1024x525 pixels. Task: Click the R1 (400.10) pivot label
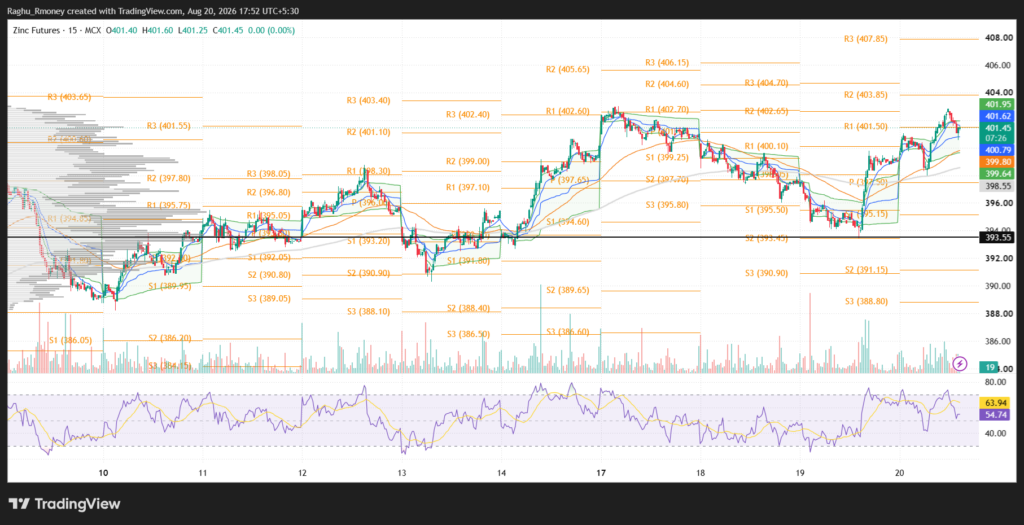click(x=767, y=146)
